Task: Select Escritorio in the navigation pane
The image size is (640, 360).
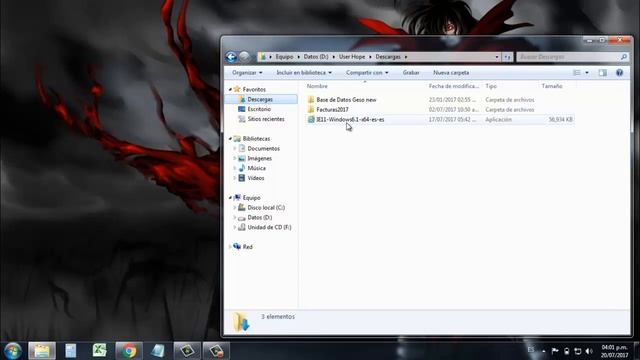Action: click(x=259, y=109)
